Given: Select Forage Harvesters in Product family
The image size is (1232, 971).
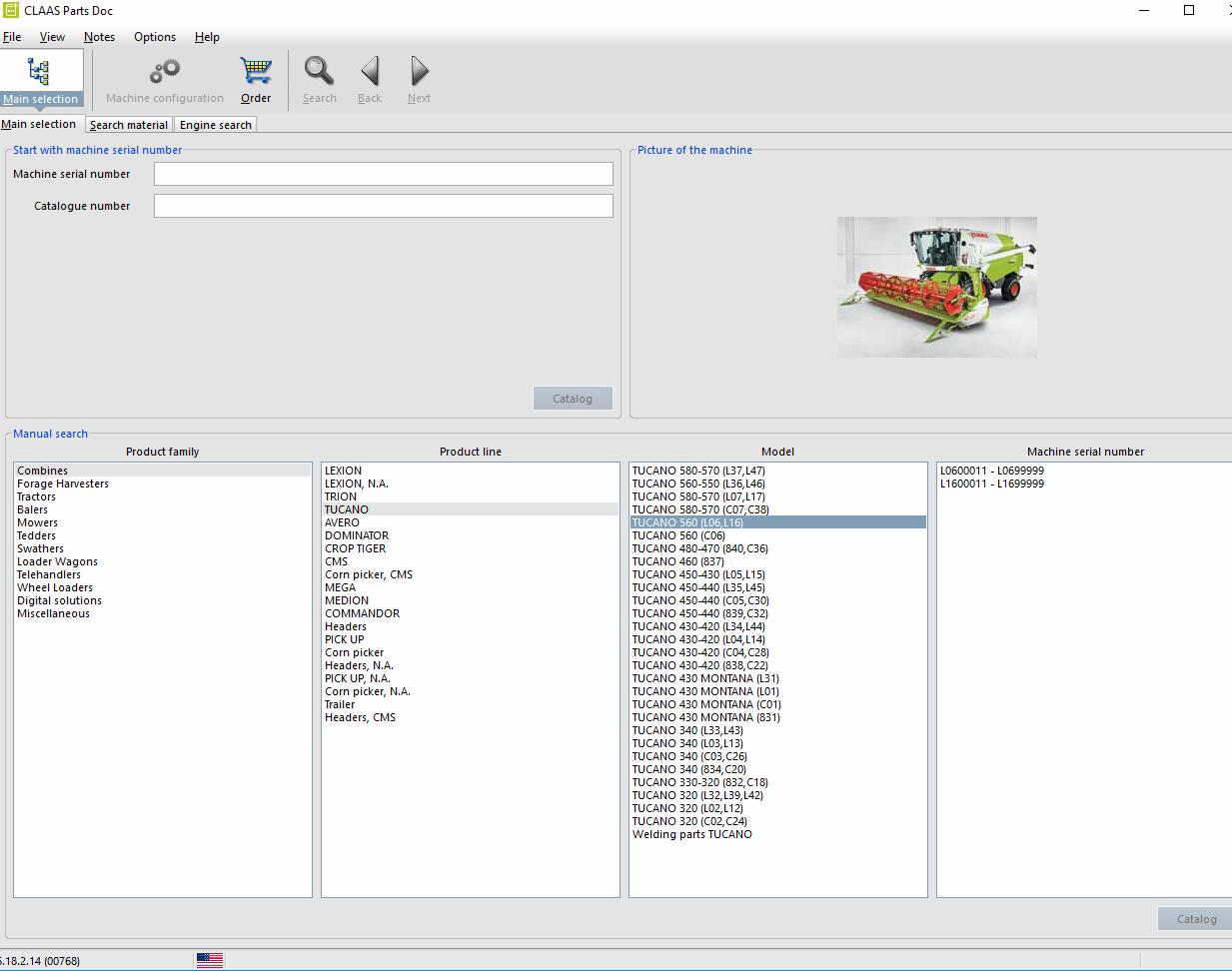Looking at the screenshot, I should (x=62, y=484).
